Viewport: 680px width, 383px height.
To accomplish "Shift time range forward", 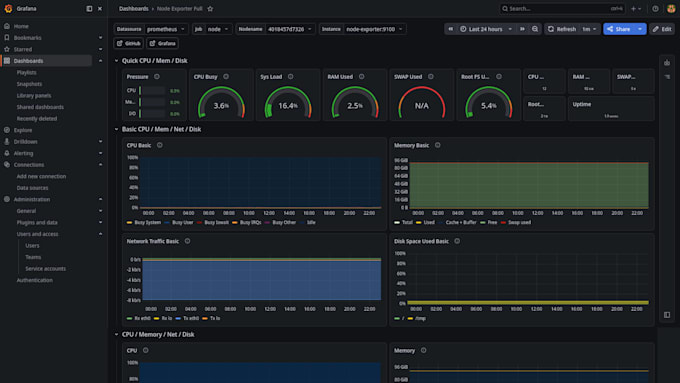I will [x=522, y=29].
